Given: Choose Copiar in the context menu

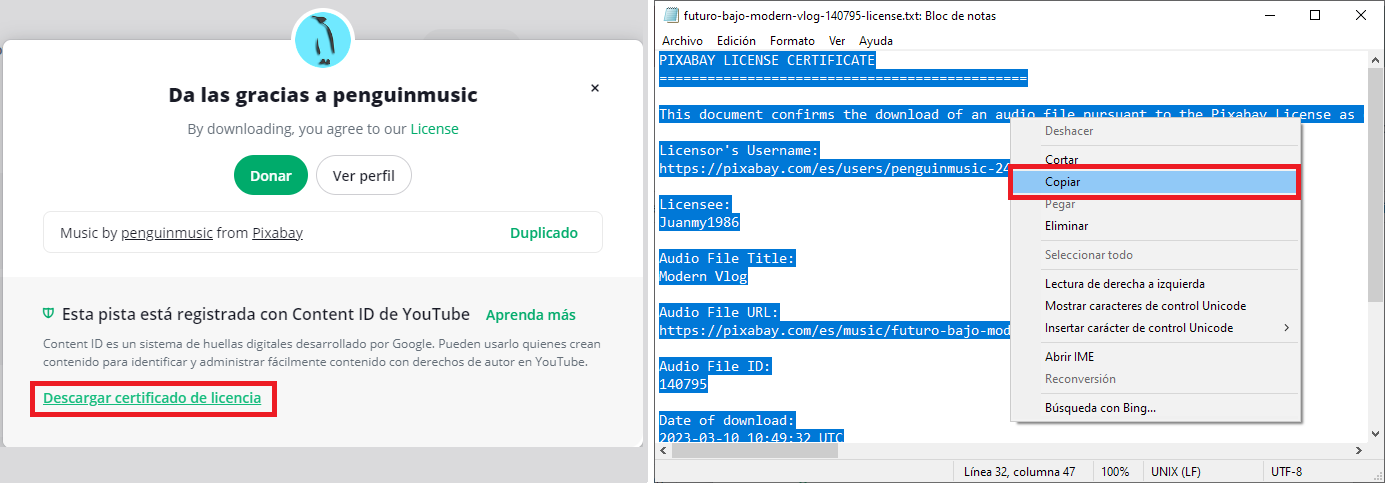Looking at the screenshot, I should [x=1155, y=182].
